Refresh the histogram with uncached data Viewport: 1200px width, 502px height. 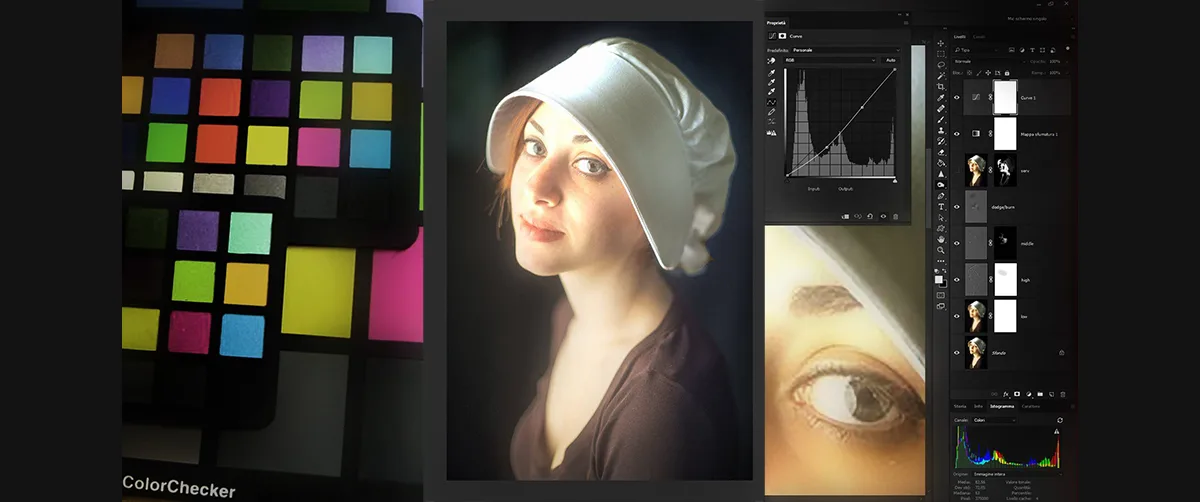(1060, 420)
